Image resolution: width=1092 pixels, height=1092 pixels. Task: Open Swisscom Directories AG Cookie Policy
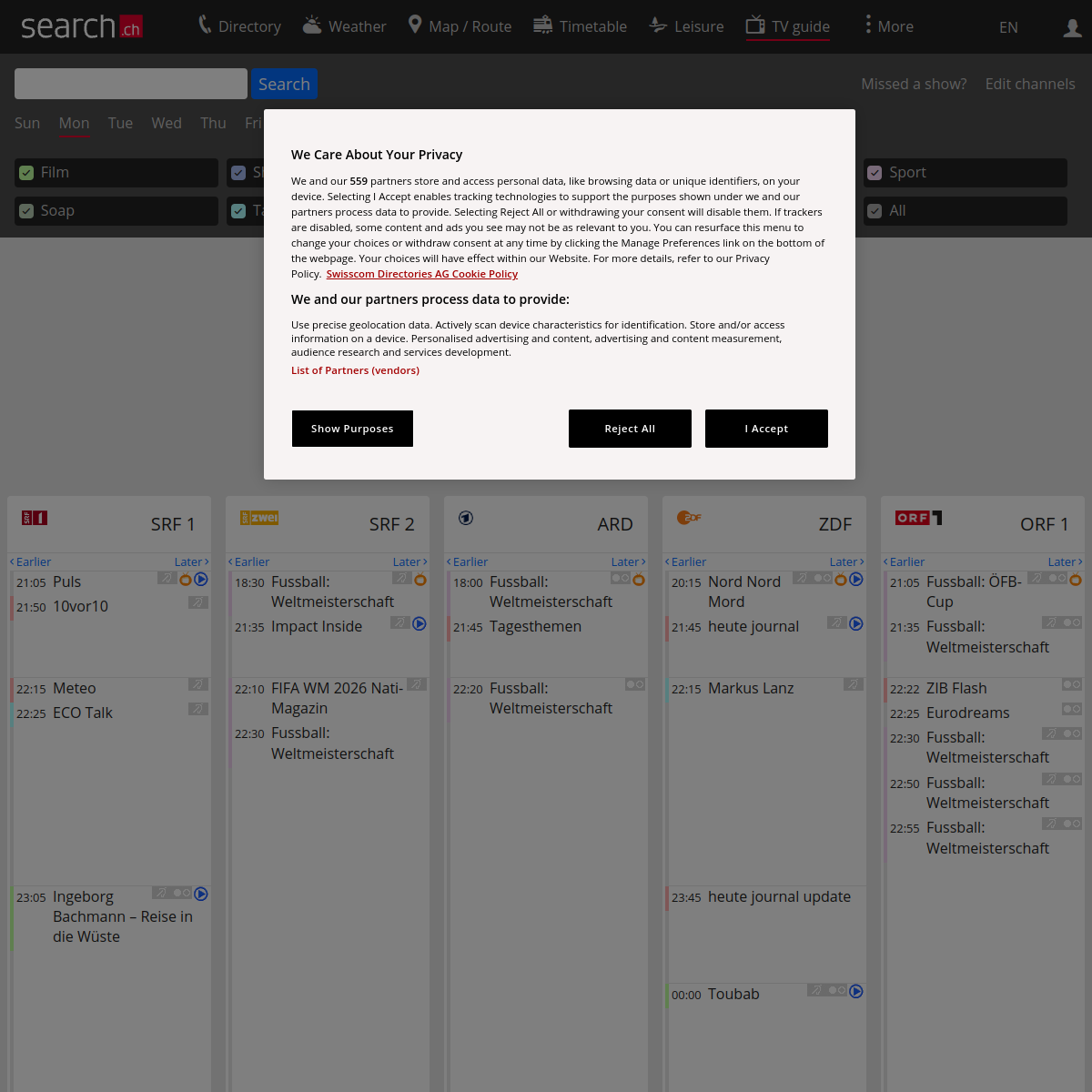422,274
